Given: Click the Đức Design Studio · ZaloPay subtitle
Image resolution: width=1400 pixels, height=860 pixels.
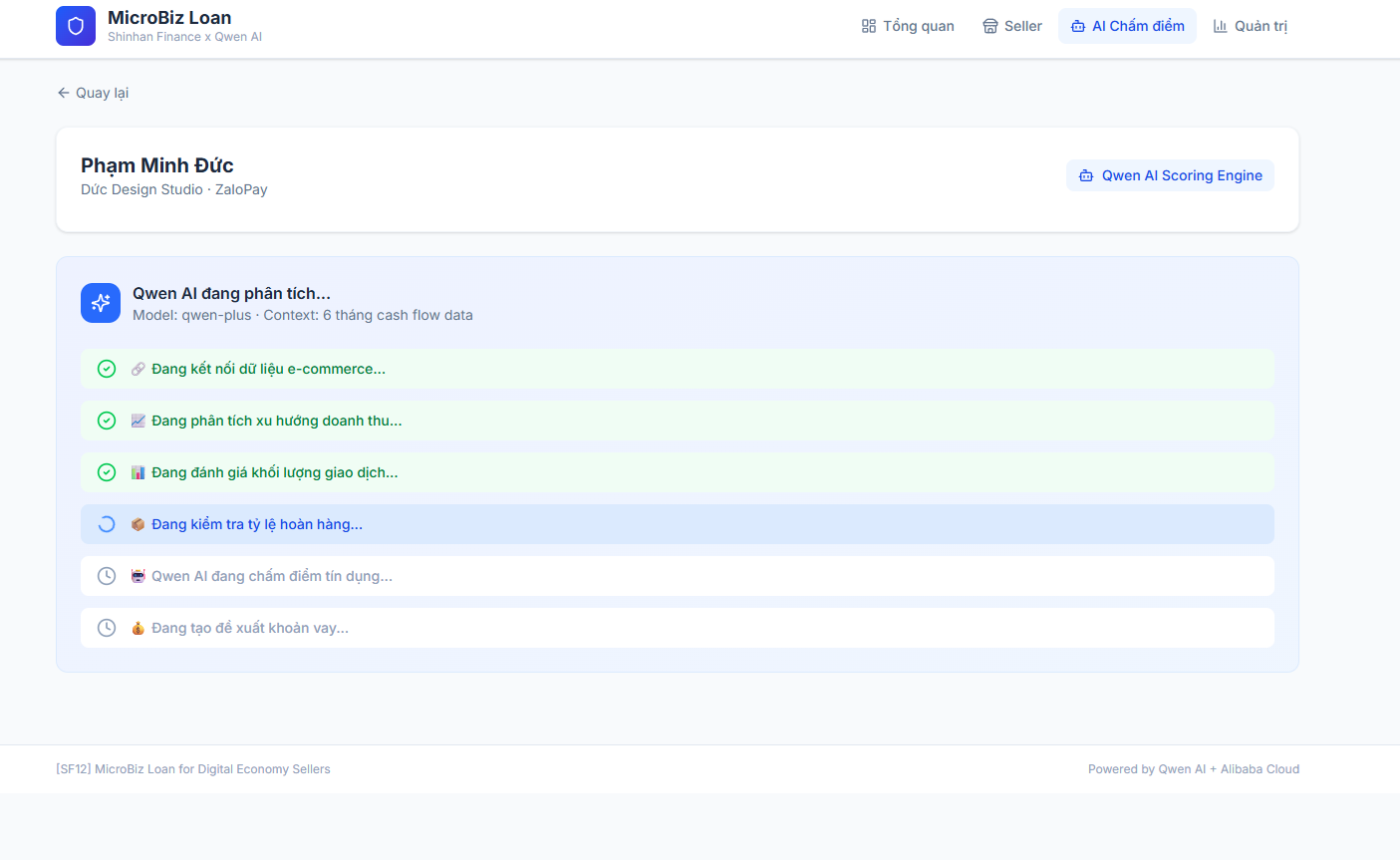Looking at the screenshot, I should (174, 189).
